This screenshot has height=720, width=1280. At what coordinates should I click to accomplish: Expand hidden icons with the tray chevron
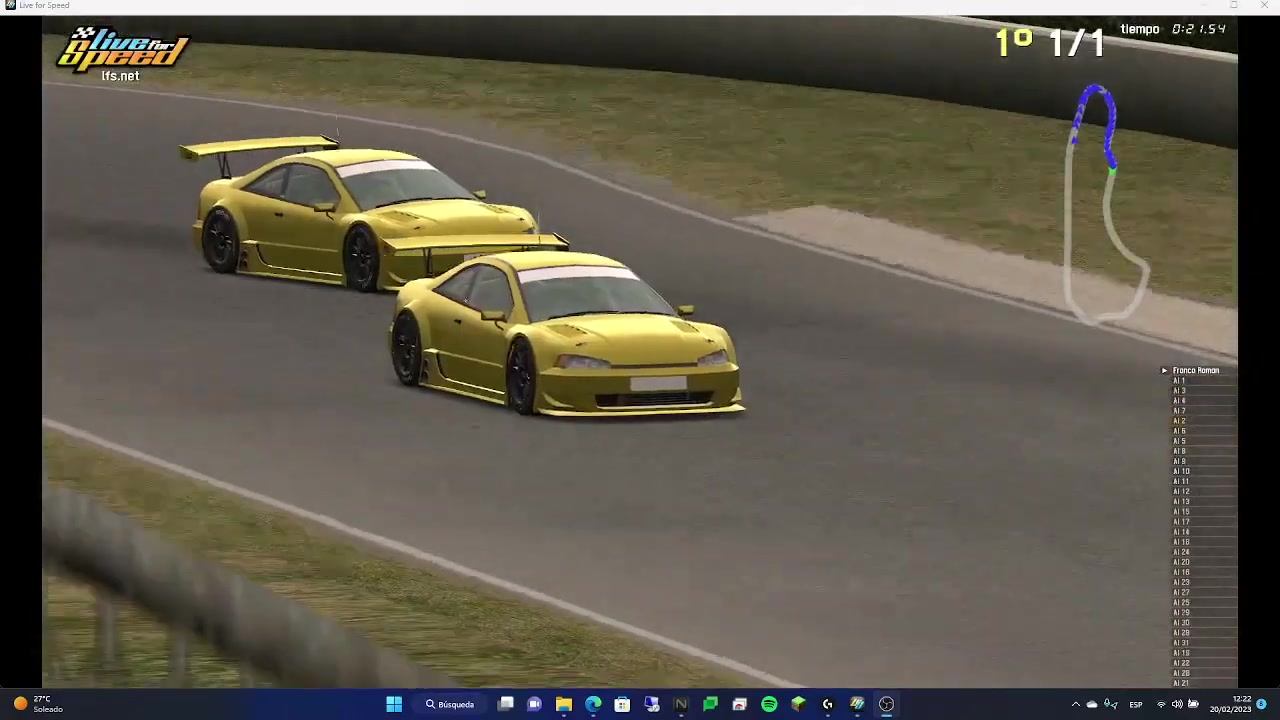coord(1076,704)
